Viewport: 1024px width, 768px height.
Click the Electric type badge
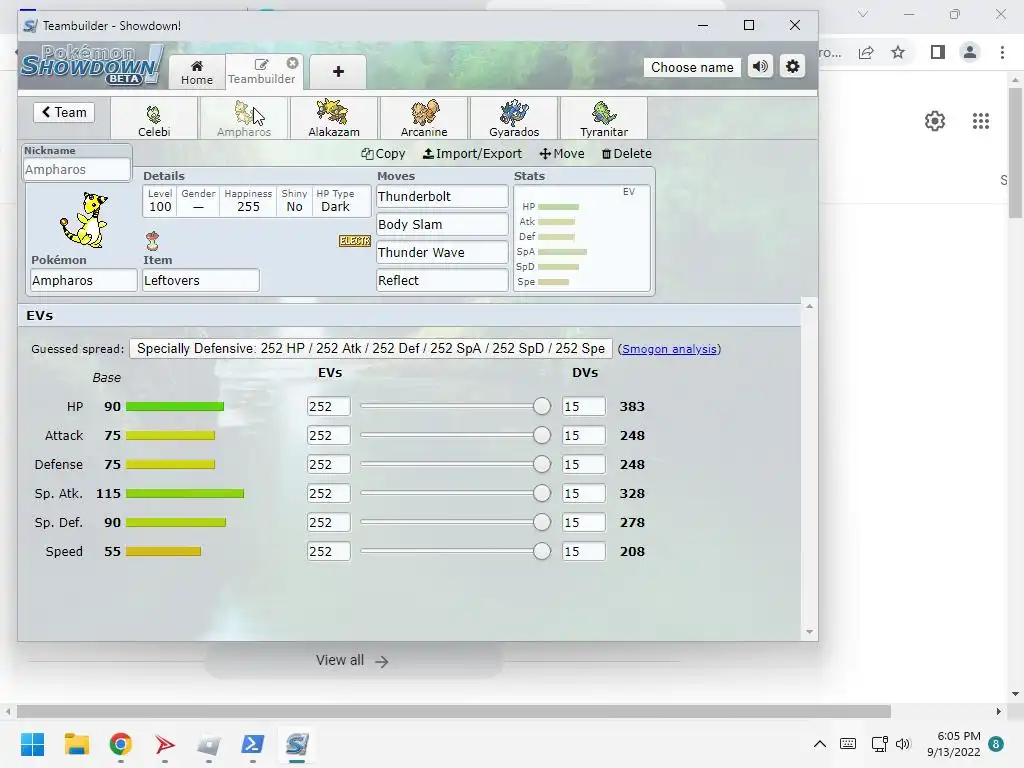(355, 241)
